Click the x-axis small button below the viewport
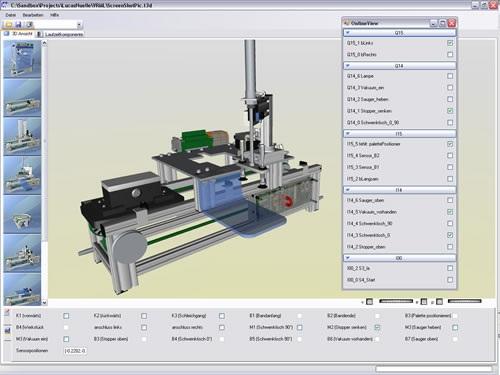500x375 pixels. point(369,302)
